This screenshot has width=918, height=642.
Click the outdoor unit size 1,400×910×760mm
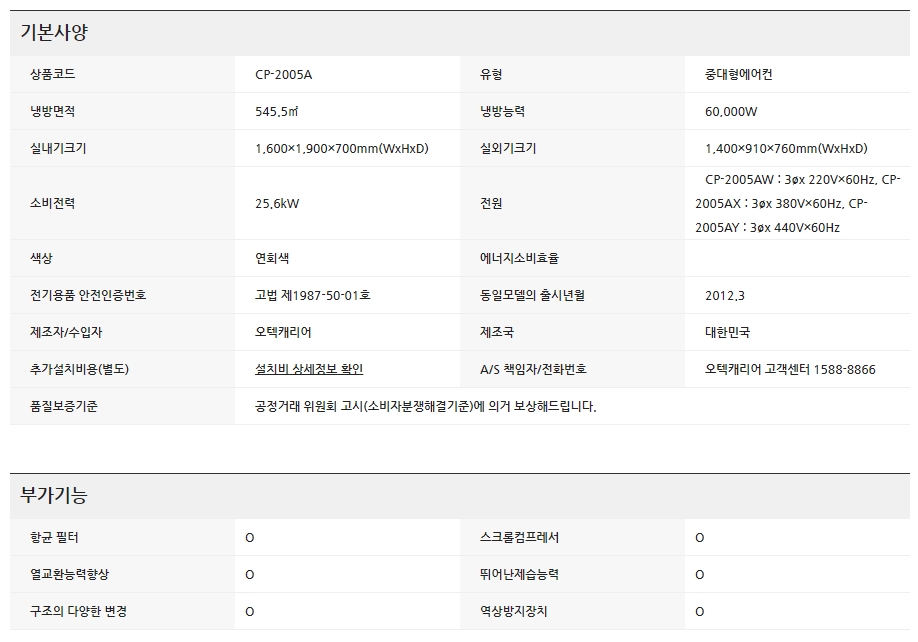coord(786,149)
